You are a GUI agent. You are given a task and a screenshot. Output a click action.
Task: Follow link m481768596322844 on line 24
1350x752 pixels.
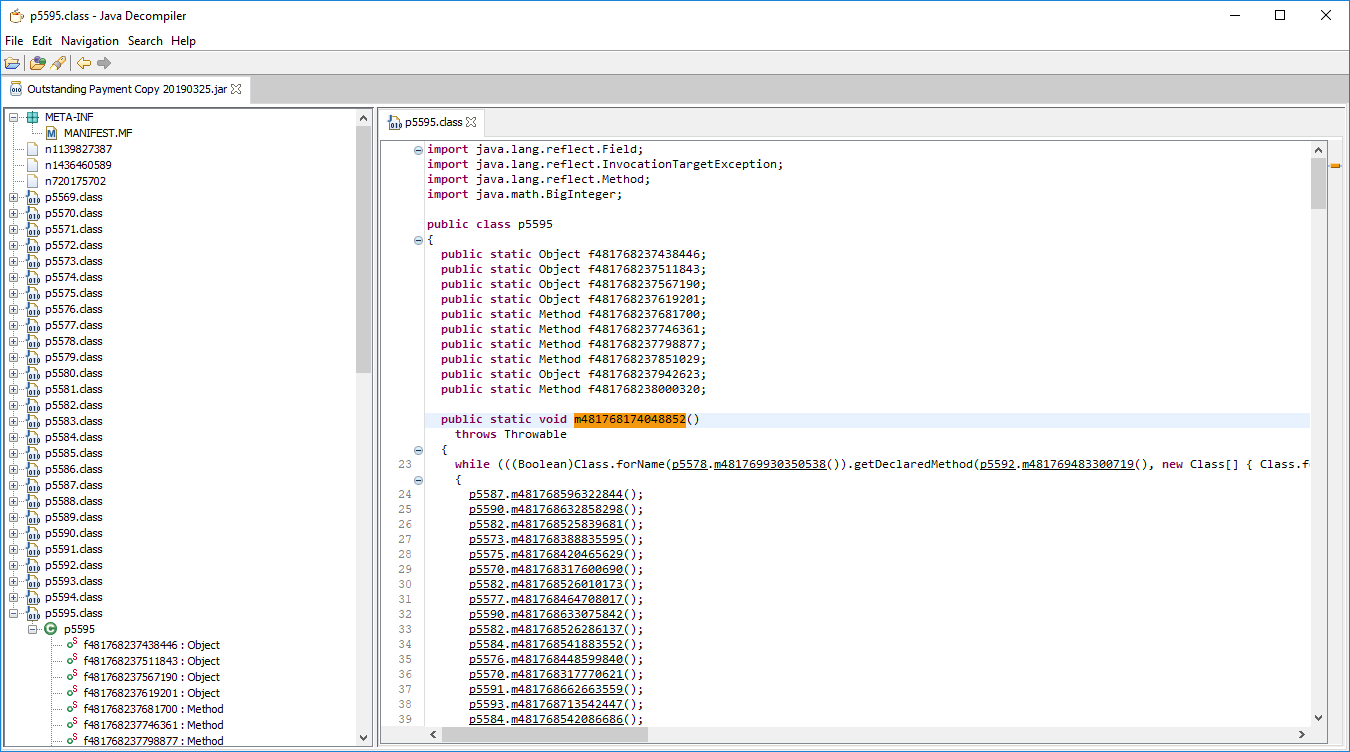(x=567, y=494)
